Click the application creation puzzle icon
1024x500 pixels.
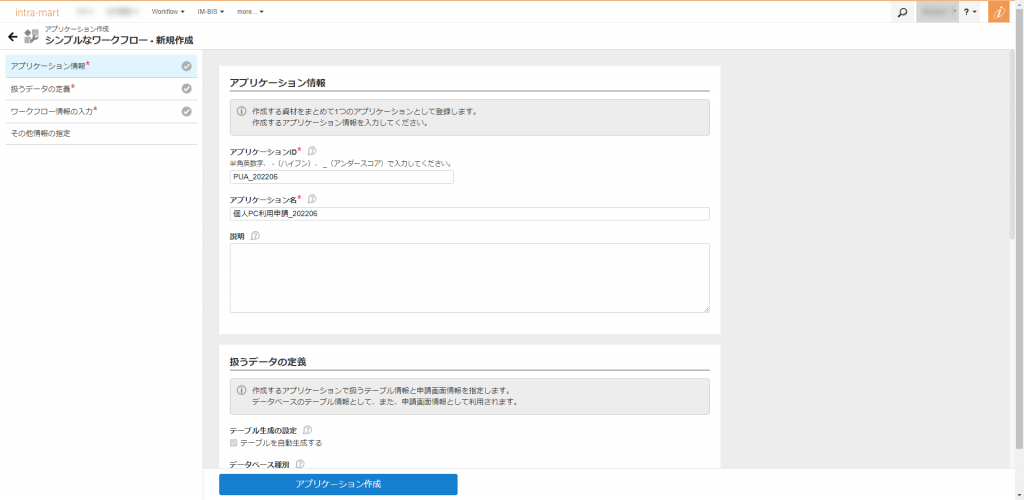click(31, 37)
